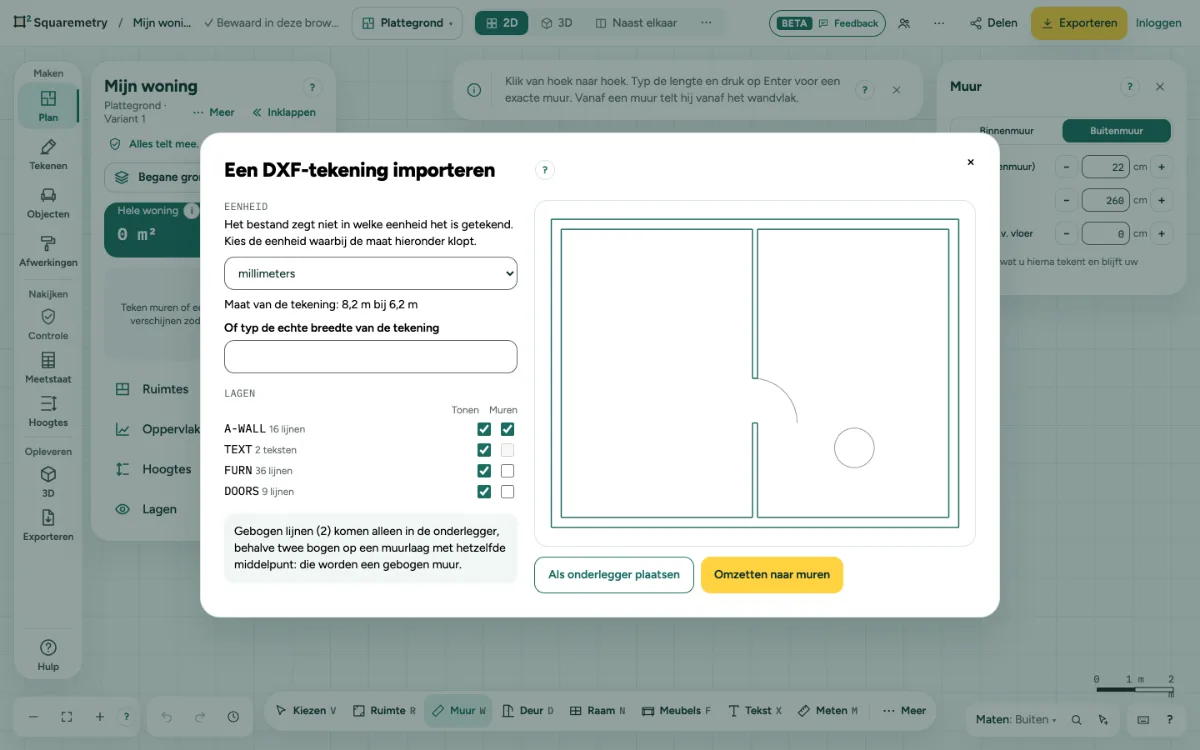
Task: Select the Meten tool
Action: [828, 711]
